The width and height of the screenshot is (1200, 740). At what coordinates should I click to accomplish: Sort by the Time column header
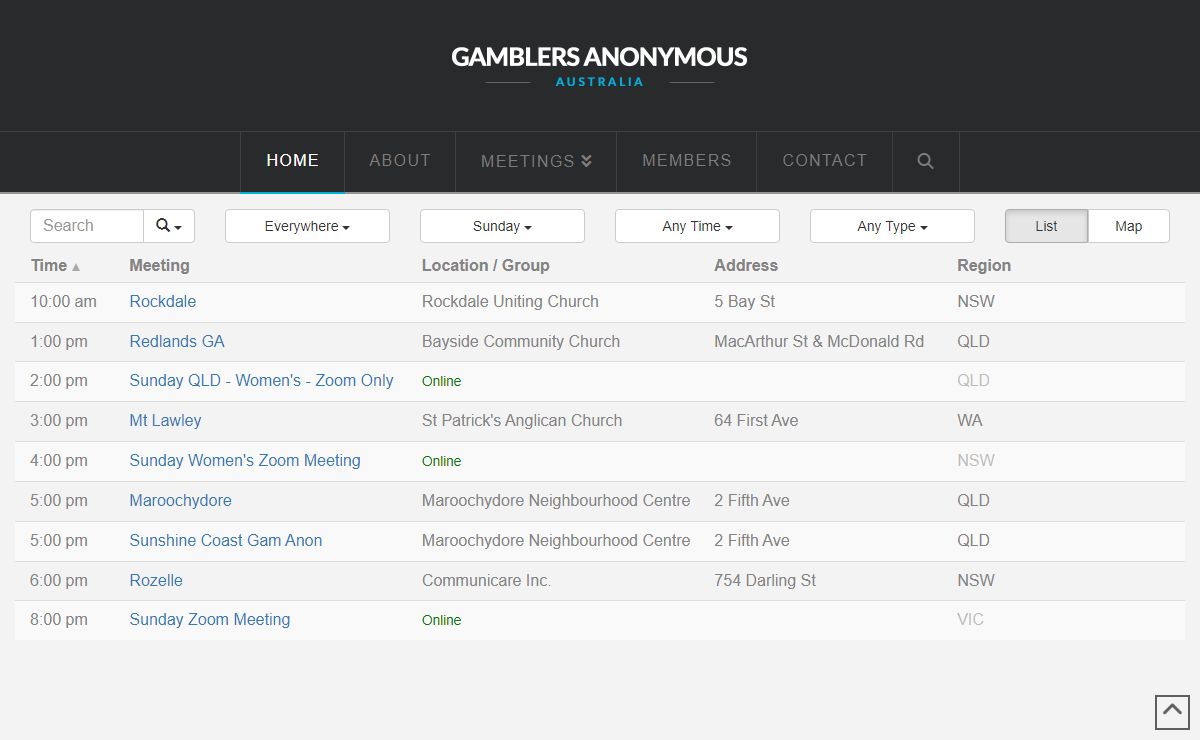point(56,265)
